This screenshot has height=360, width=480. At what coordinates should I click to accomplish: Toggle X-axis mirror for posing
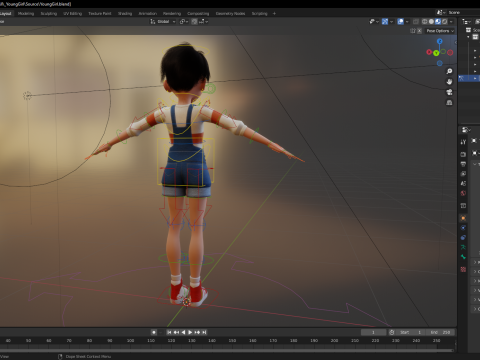point(419,31)
